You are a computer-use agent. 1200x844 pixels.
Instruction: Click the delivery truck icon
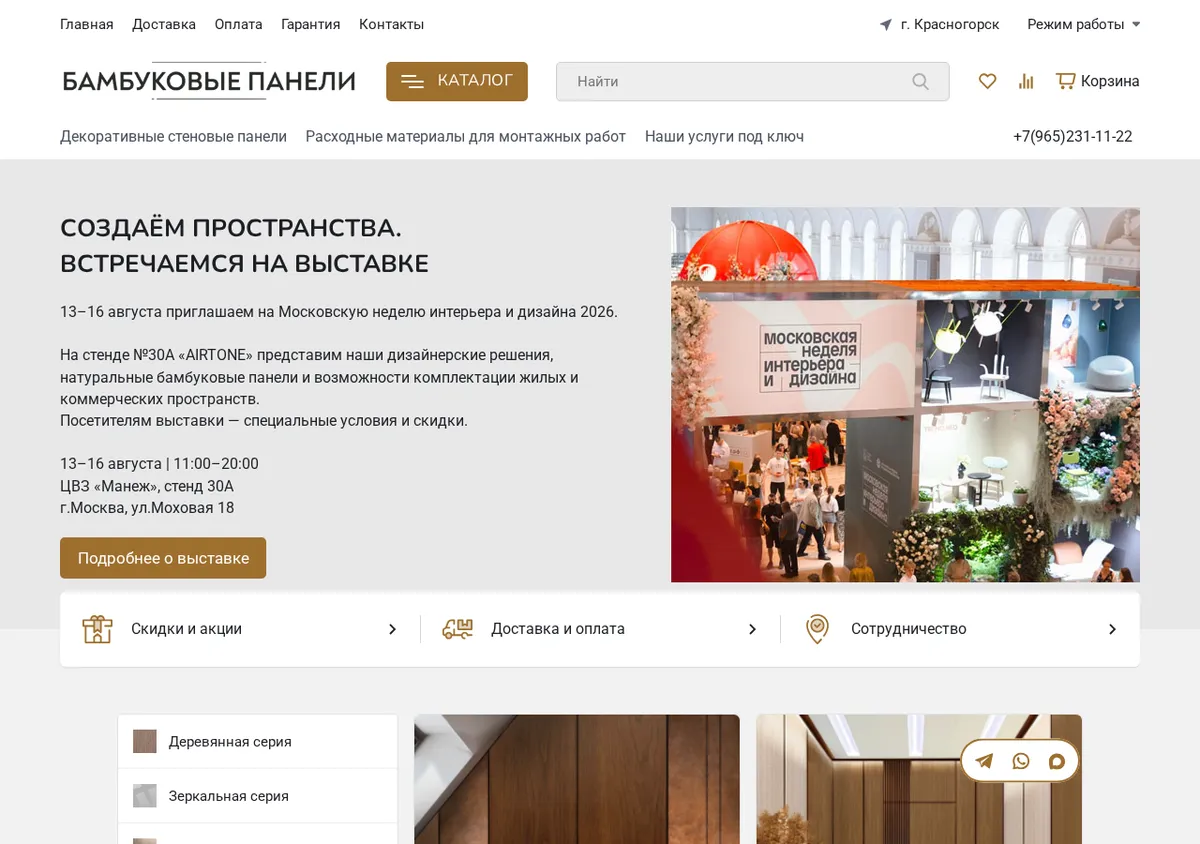(457, 629)
